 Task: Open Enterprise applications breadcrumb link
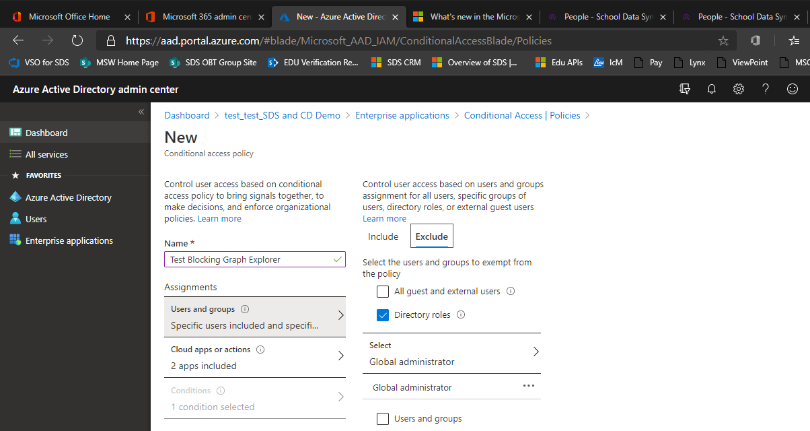[402, 115]
